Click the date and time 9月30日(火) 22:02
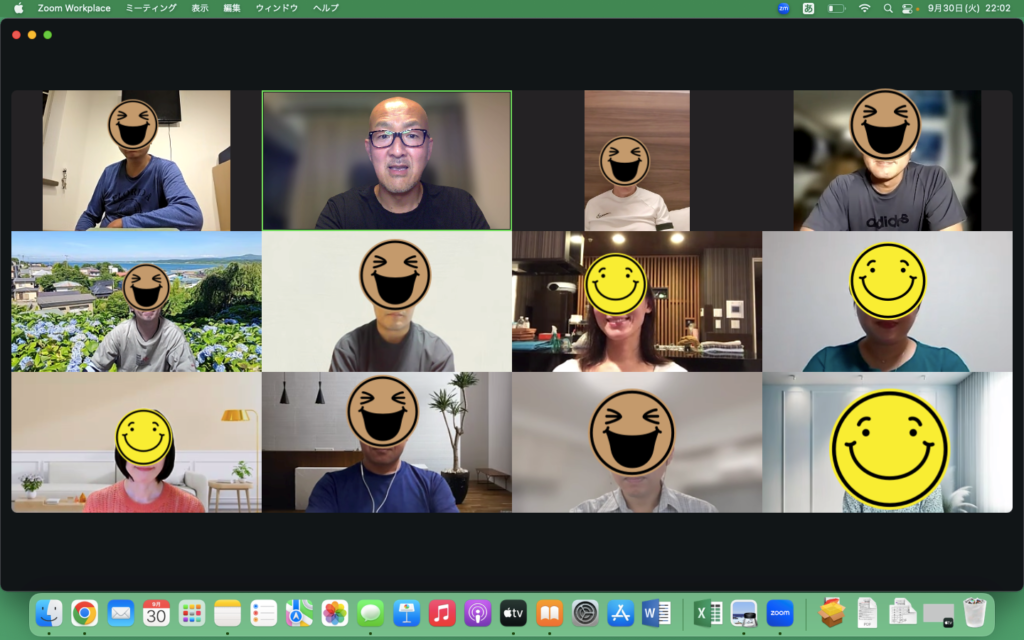The width and height of the screenshot is (1024, 640). (969, 8)
